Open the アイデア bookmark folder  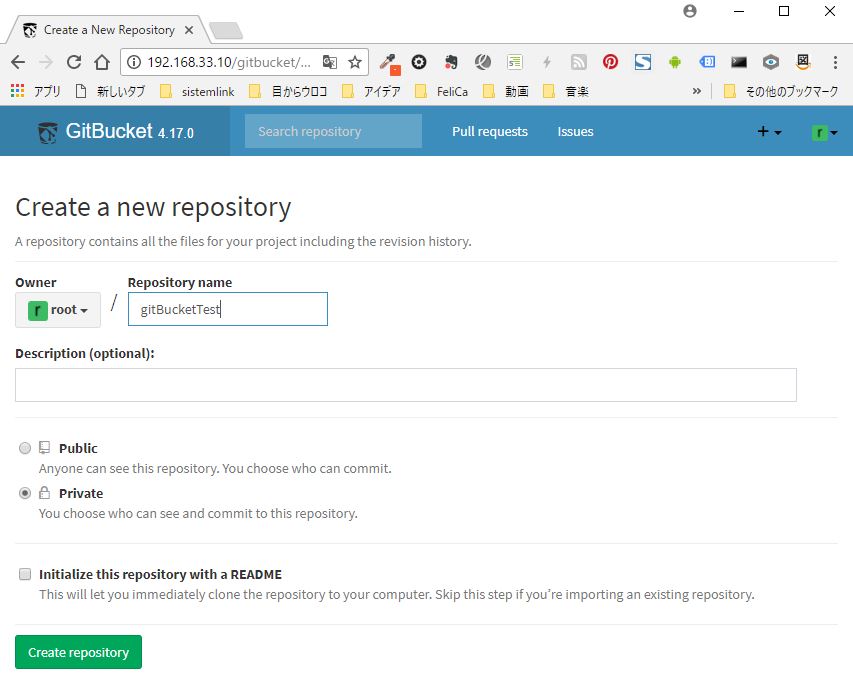[372, 91]
